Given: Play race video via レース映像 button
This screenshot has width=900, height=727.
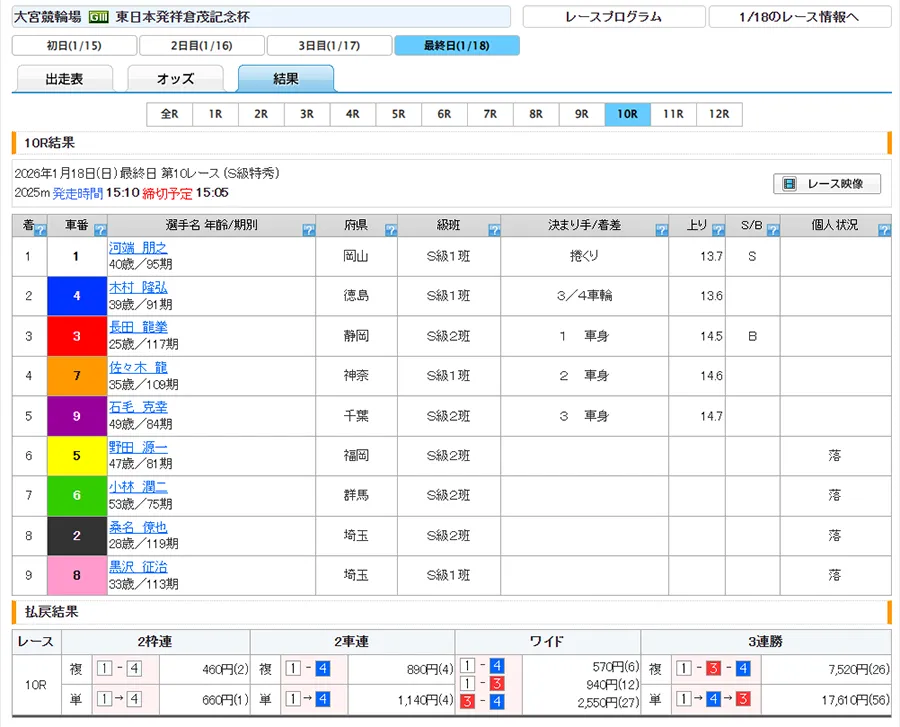Looking at the screenshot, I should click(827, 184).
